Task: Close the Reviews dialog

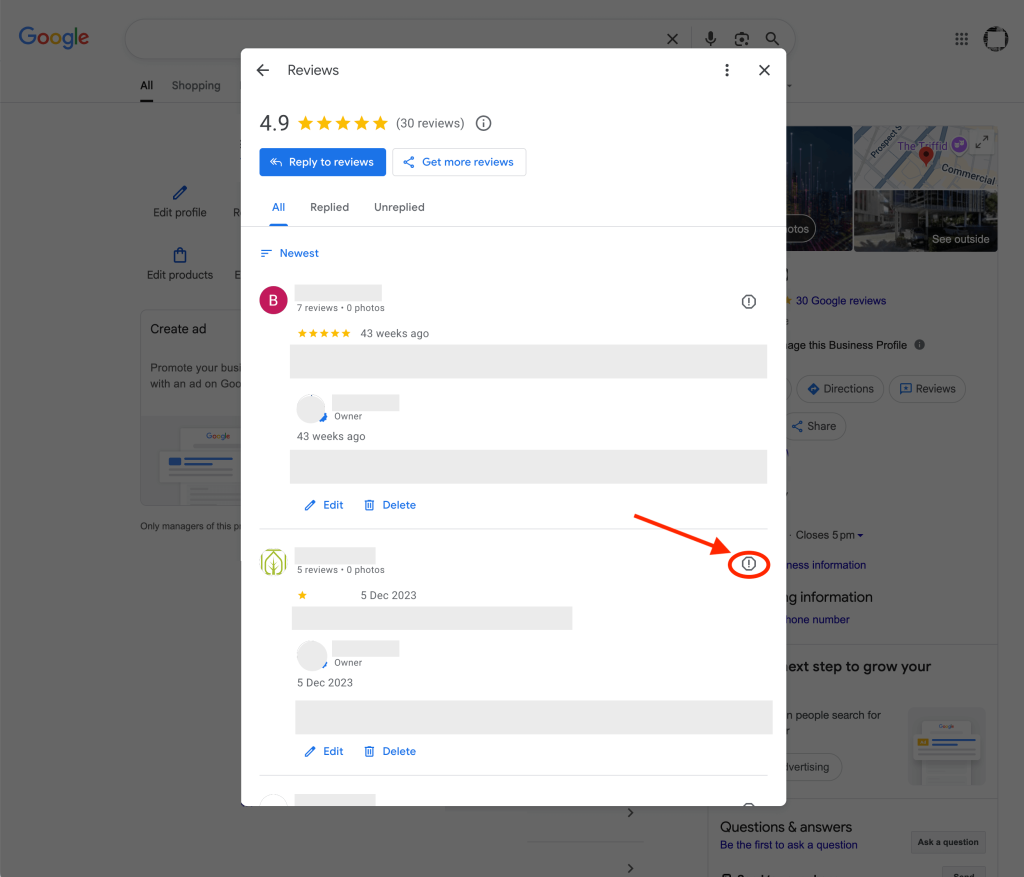Action: (764, 70)
